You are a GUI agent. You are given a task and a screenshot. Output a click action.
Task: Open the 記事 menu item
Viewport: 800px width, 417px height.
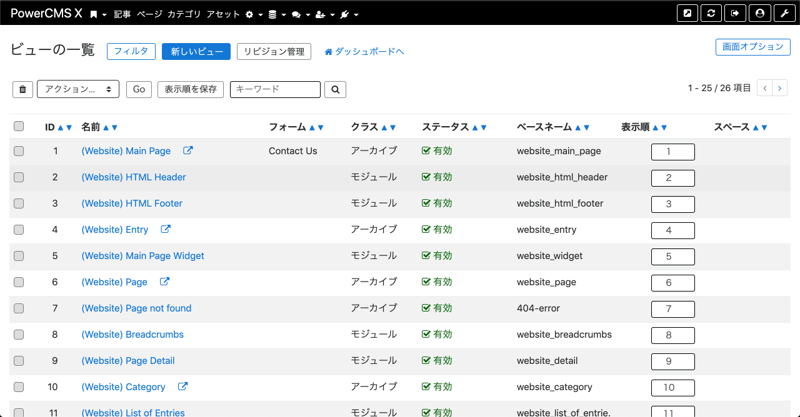pos(122,15)
